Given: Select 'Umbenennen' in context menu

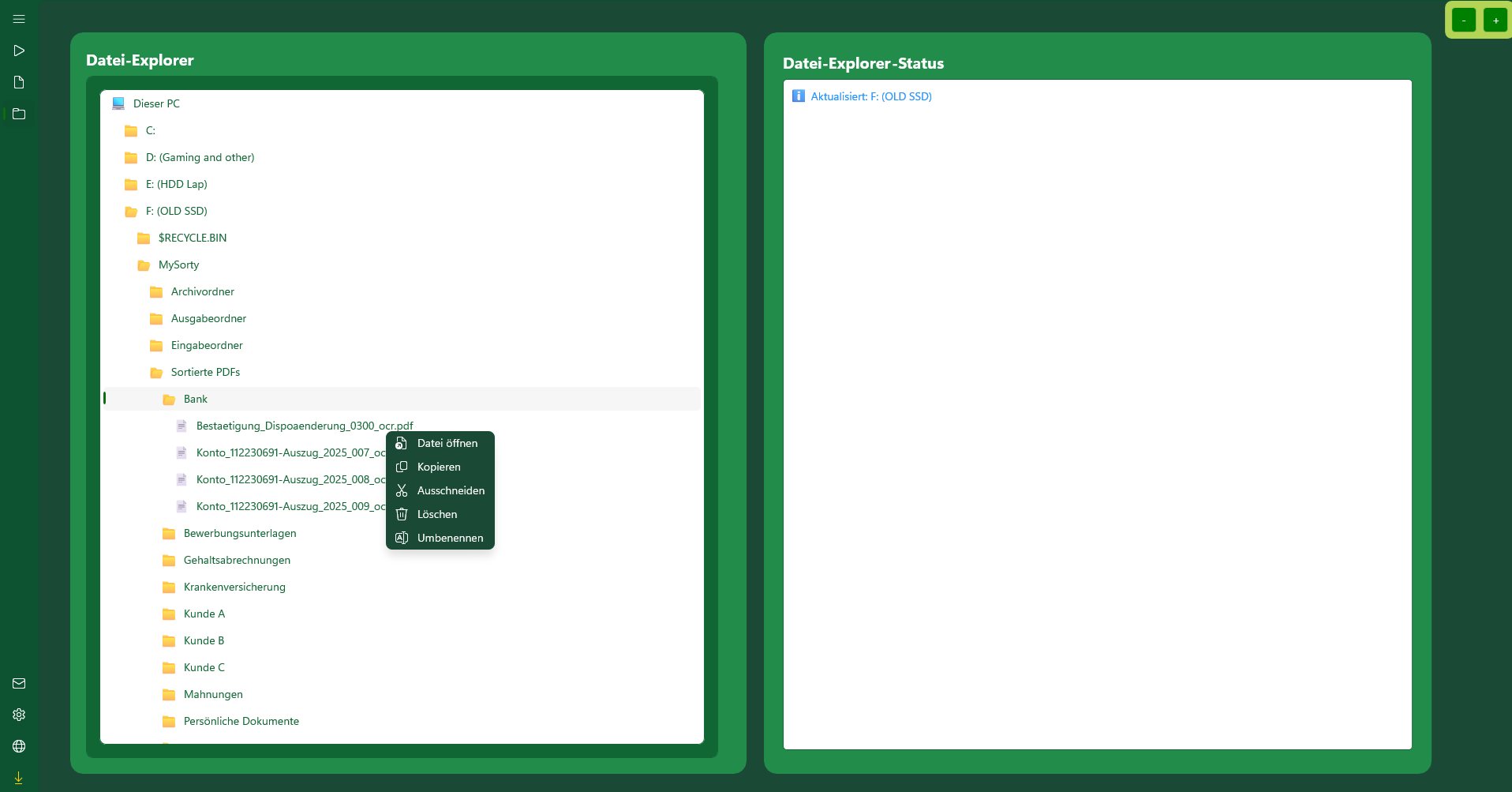Looking at the screenshot, I should coord(450,538).
